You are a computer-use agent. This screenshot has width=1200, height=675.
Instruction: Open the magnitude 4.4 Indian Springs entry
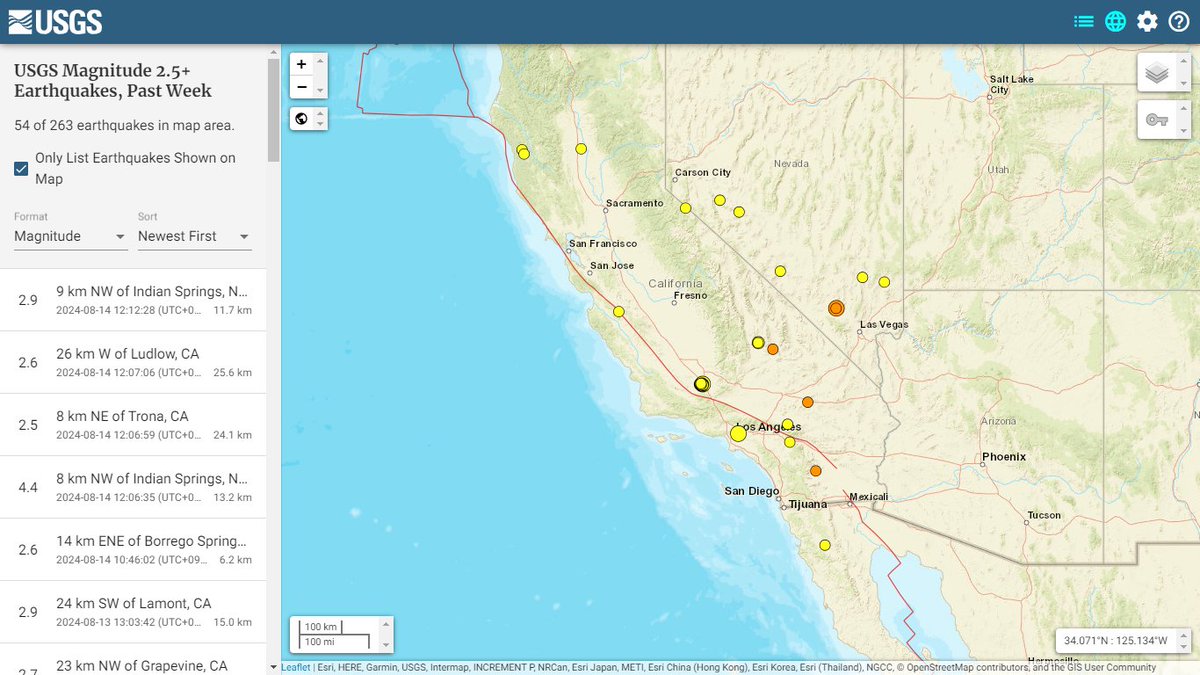point(133,487)
